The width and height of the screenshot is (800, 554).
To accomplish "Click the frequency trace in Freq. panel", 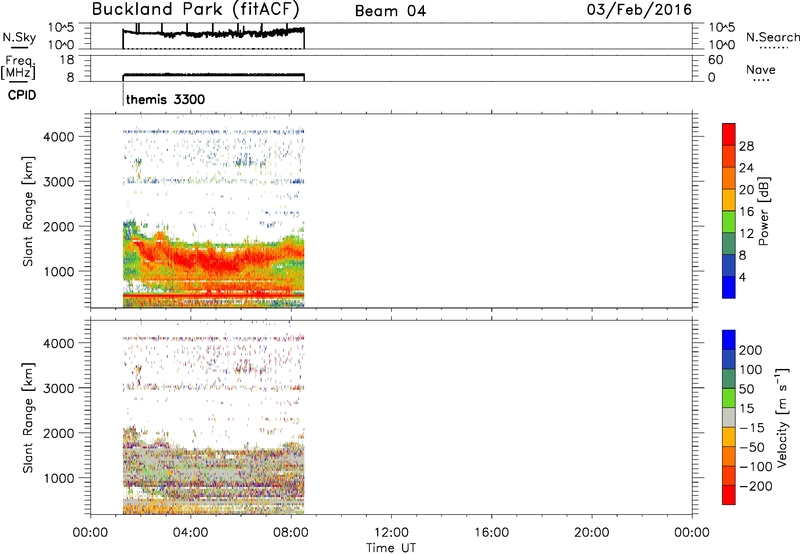I will [213, 75].
